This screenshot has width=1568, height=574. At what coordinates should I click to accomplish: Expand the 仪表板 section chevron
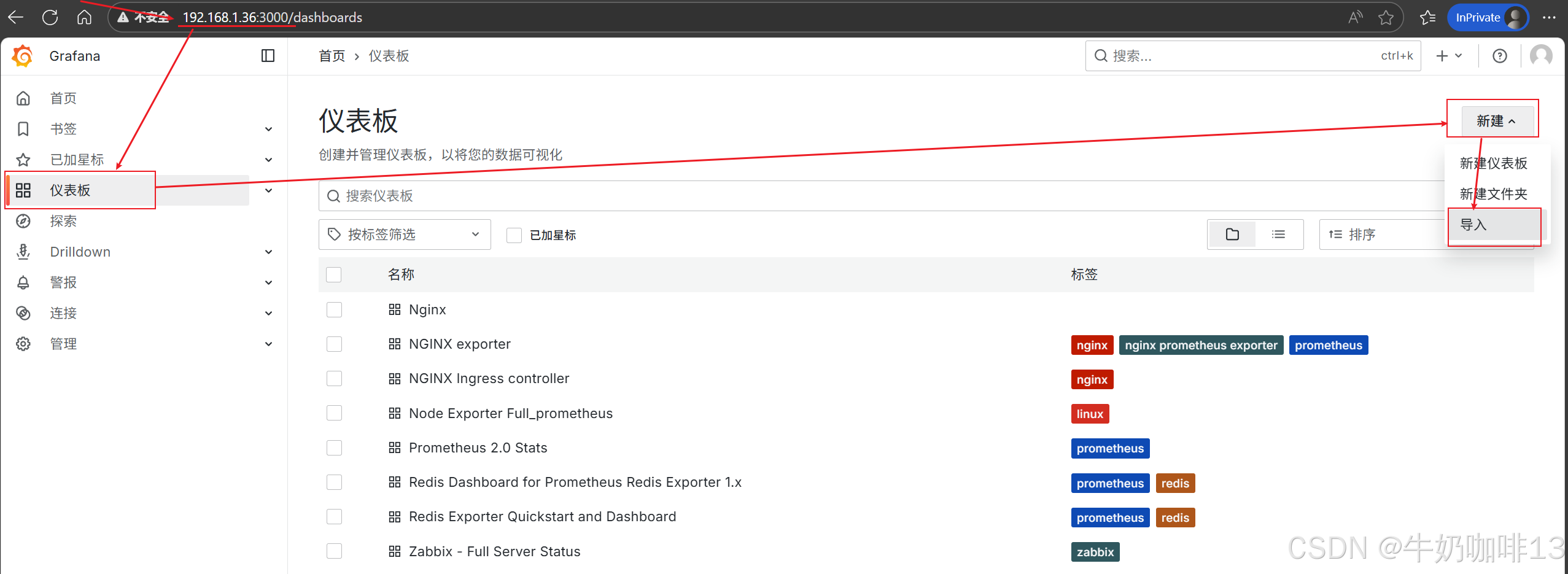[x=268, y=190]
